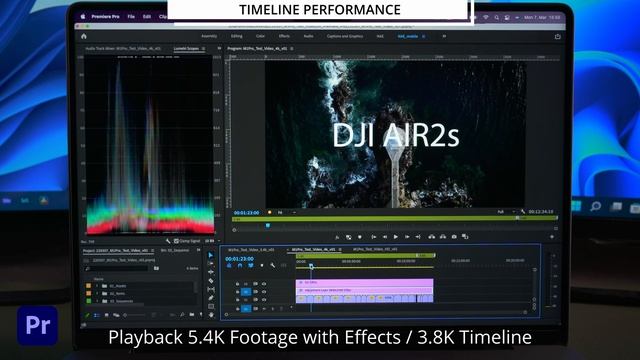
Task: Step forward one frame in Program monitor
Action: pos(407,237)
